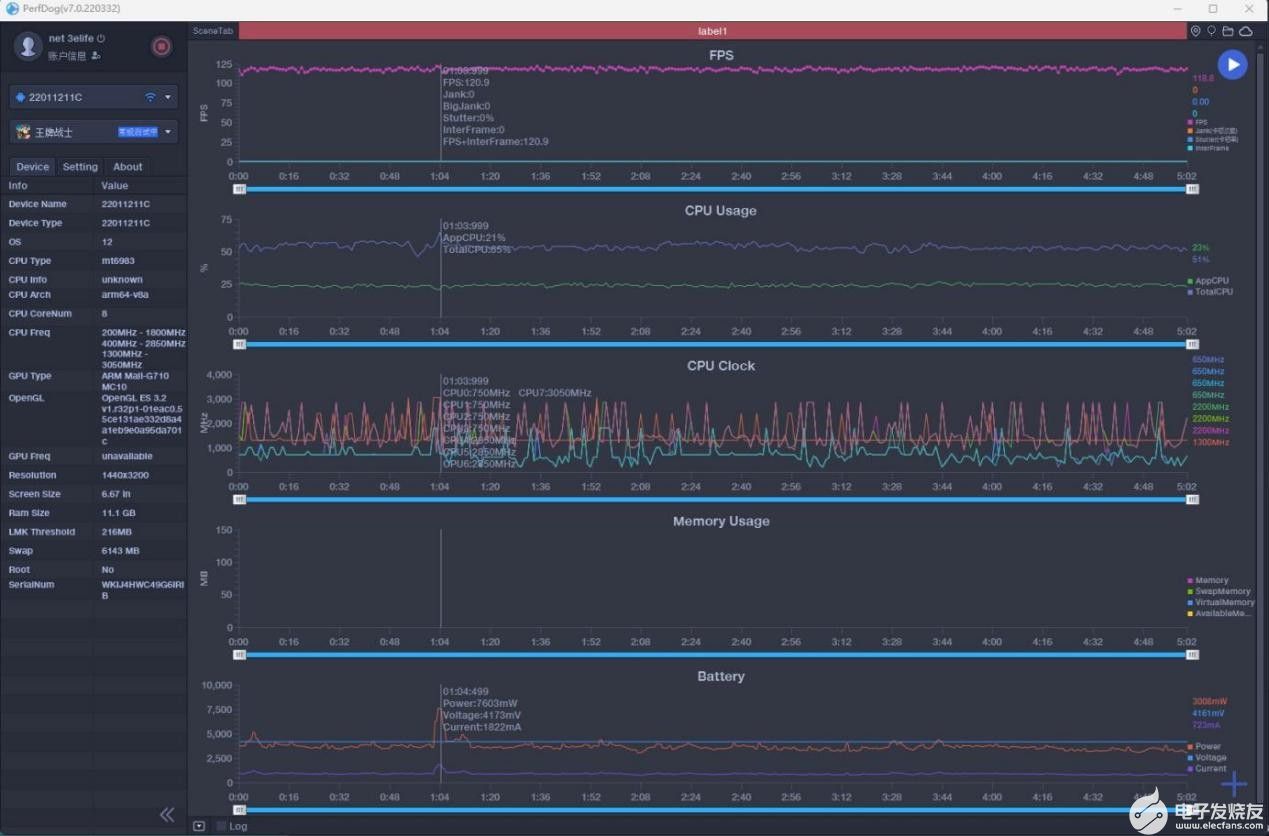Stop recording with the red record button
Image resolution: width=1269 pixels, height=836 pixels.
[x=161, y=46]
